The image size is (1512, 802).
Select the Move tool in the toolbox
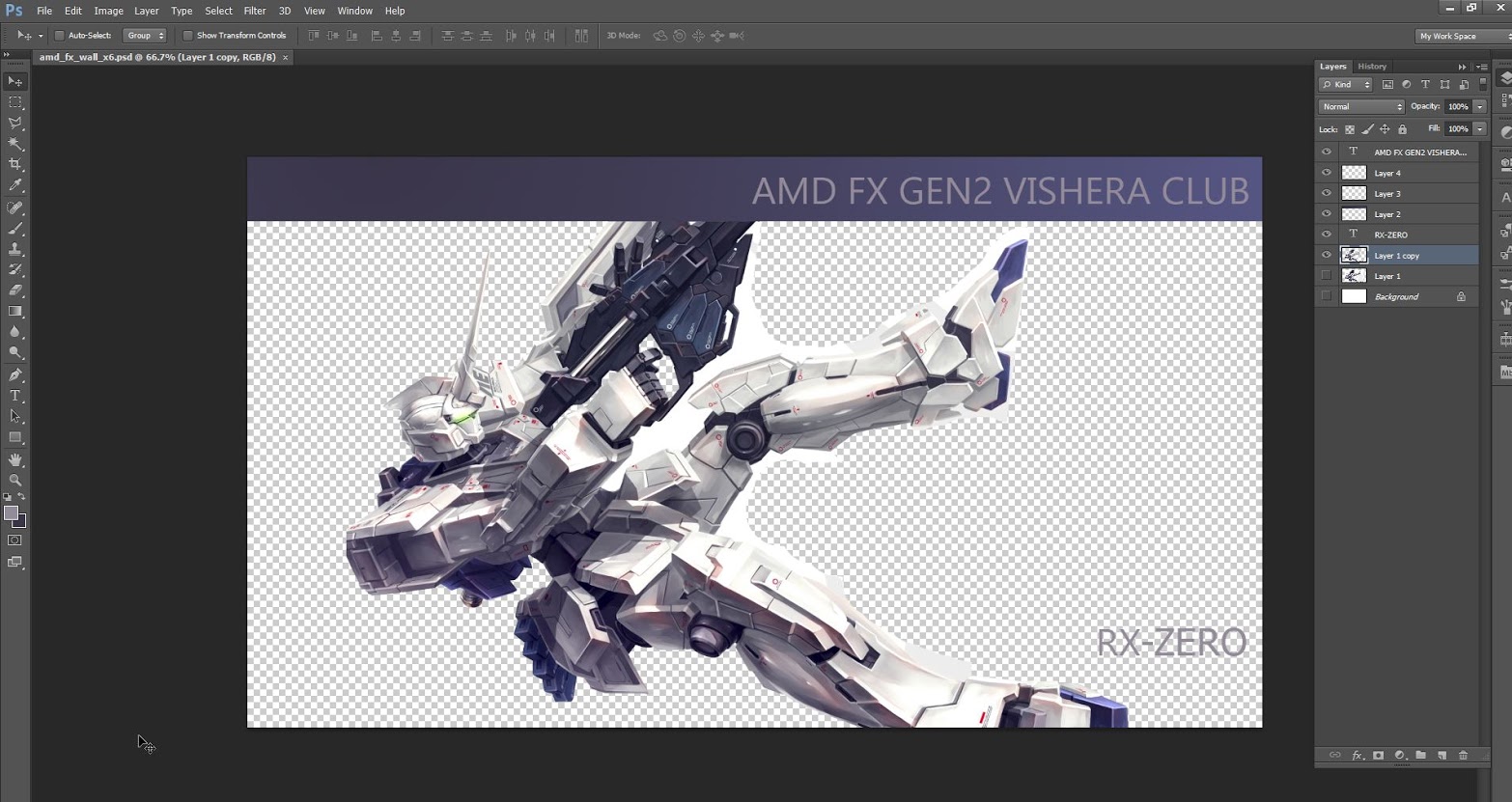(x=15, y=81)
